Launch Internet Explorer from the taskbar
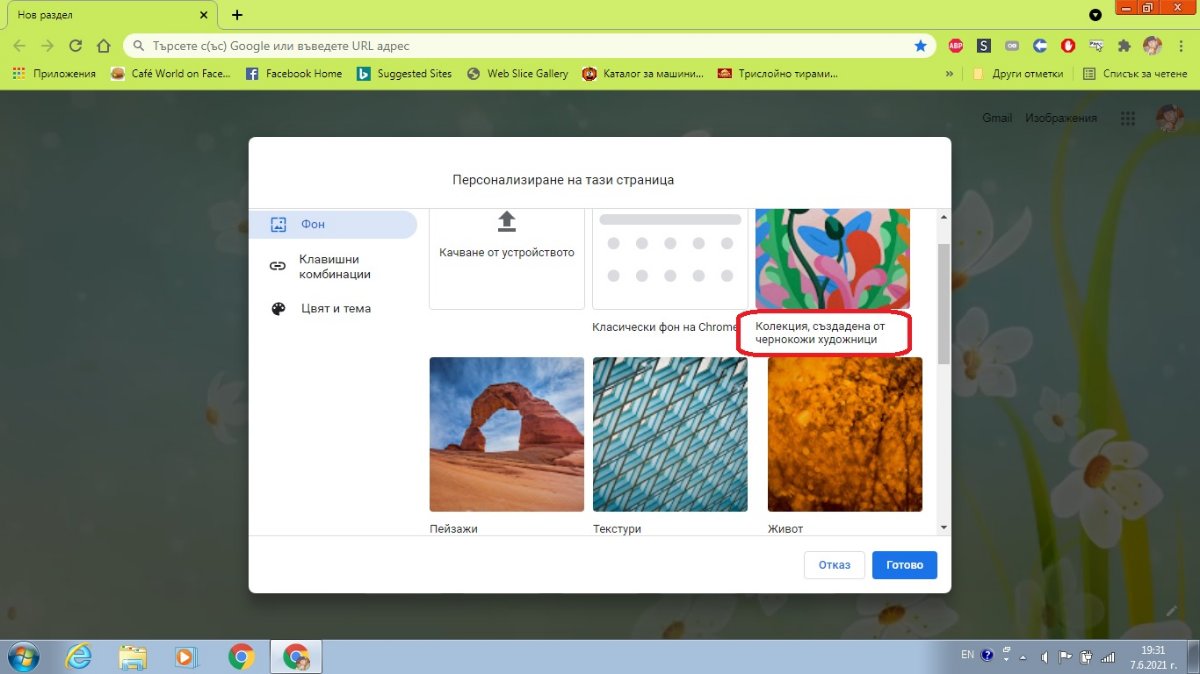The height and width of the screenshot is (674, 1200). [78, 656]
